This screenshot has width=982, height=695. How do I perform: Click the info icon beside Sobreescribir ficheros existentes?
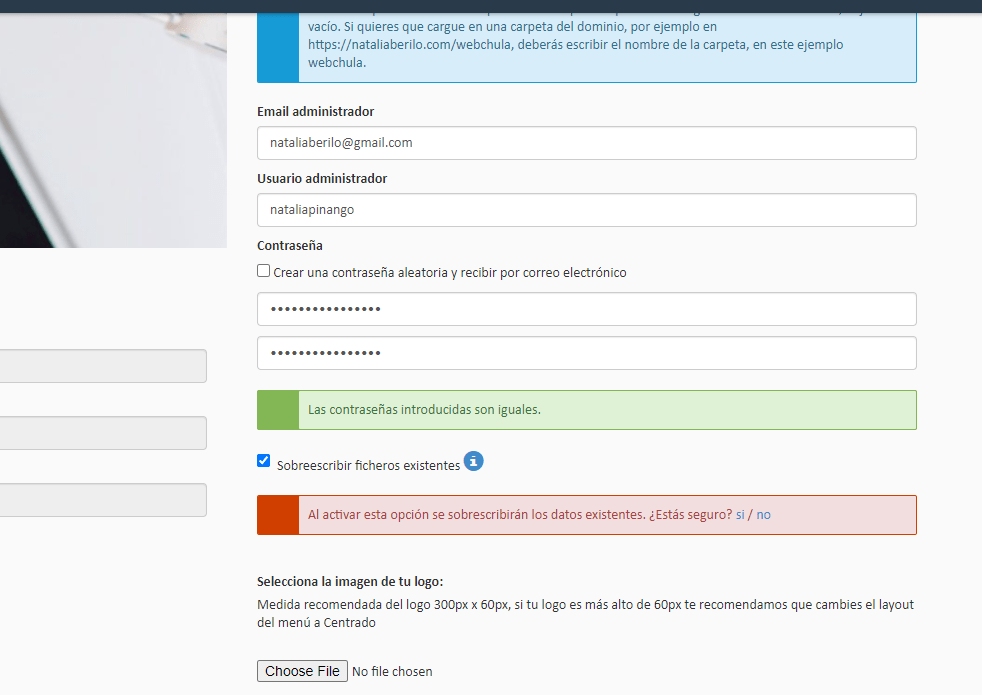point(473,461)
